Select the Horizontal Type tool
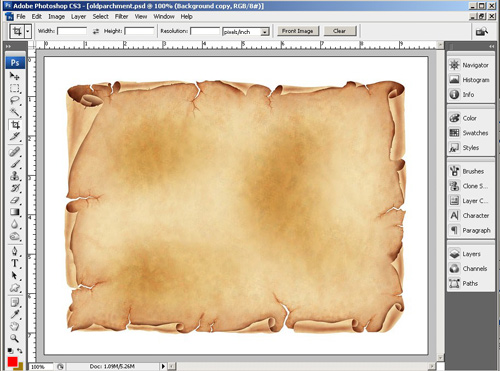Image resolution: width=500 pixels, height=371 pixels. pyautogui.click(x=14, y=263)
